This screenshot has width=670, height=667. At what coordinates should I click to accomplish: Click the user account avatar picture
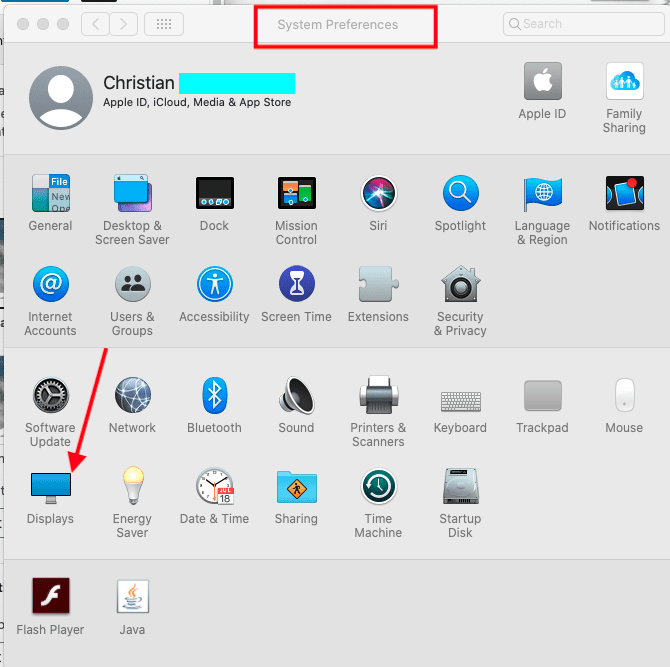coord(61,99)
